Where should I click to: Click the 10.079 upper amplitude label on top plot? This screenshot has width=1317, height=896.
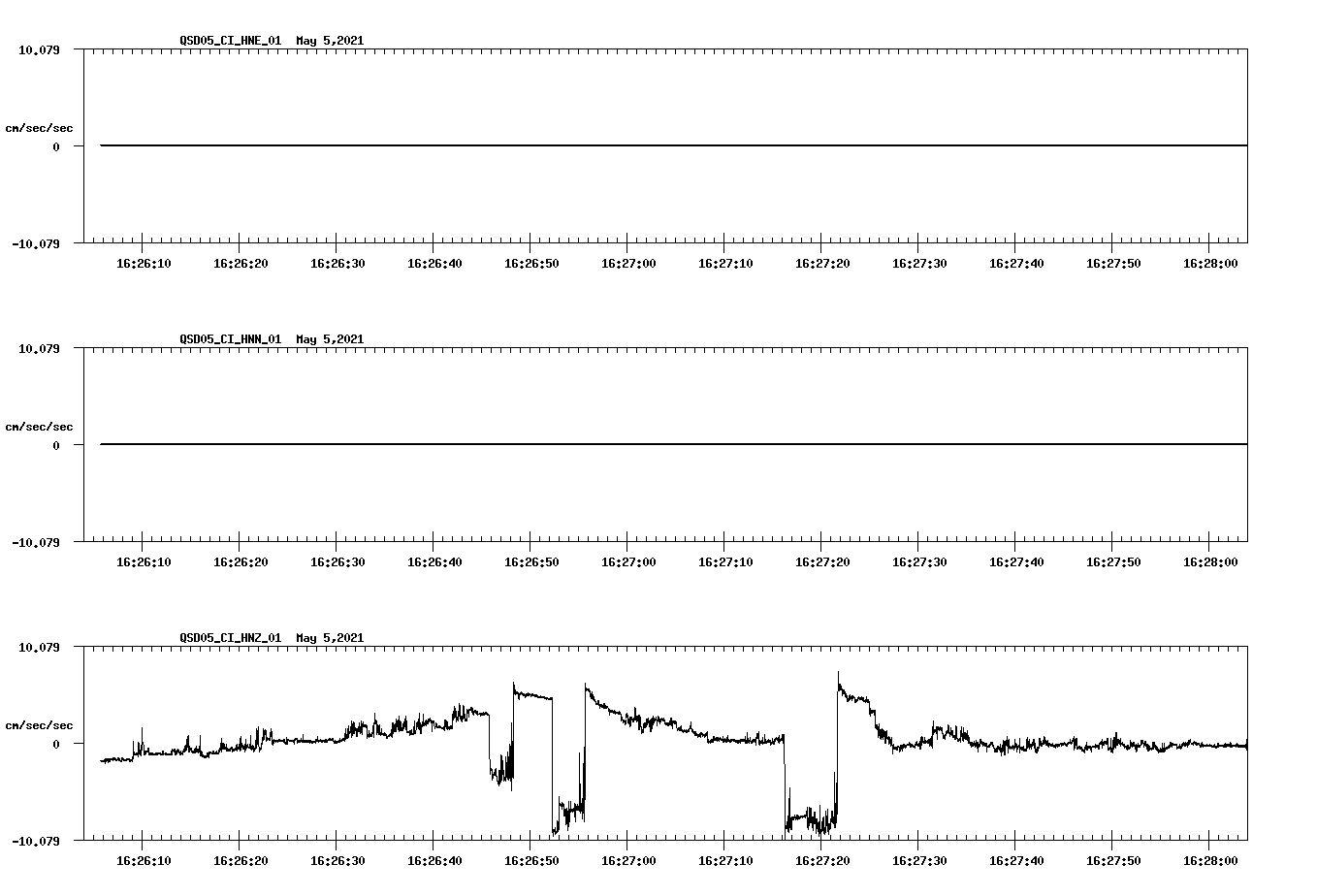click(x=40, y=48)
